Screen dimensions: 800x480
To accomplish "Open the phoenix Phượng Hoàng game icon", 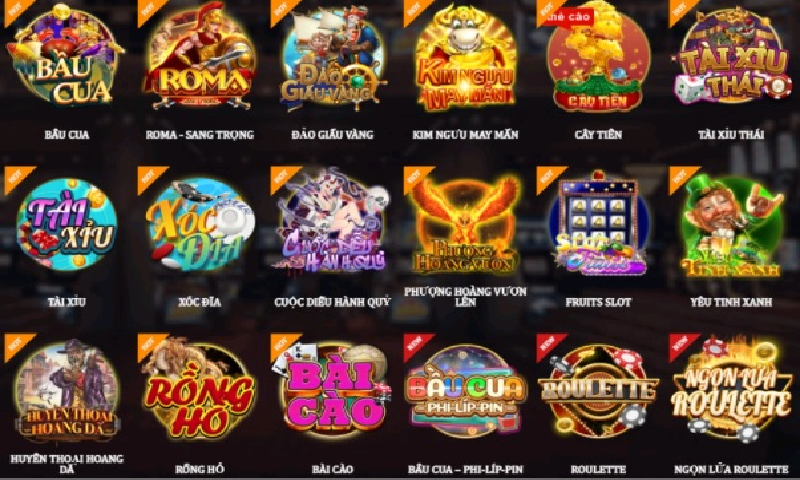I will point(465,224).
